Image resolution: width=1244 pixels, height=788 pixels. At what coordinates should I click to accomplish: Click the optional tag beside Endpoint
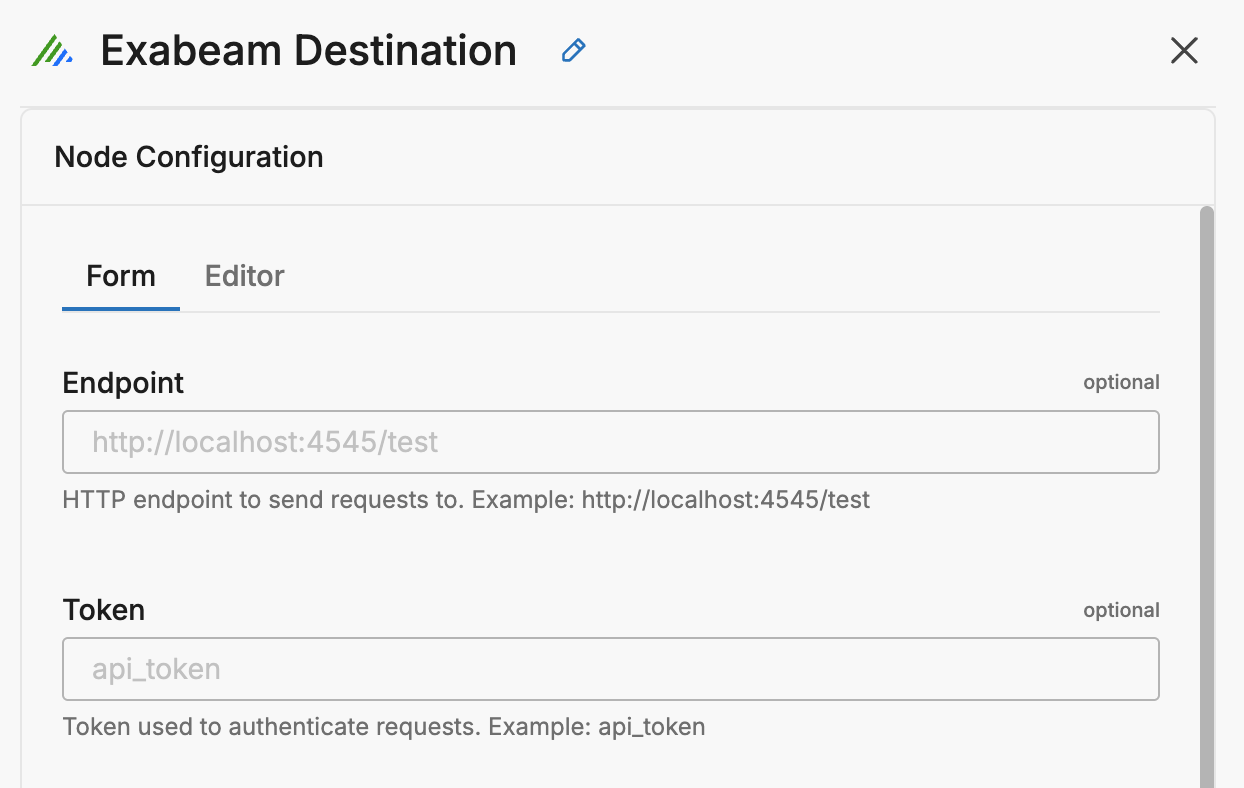tap(1122, 382)
